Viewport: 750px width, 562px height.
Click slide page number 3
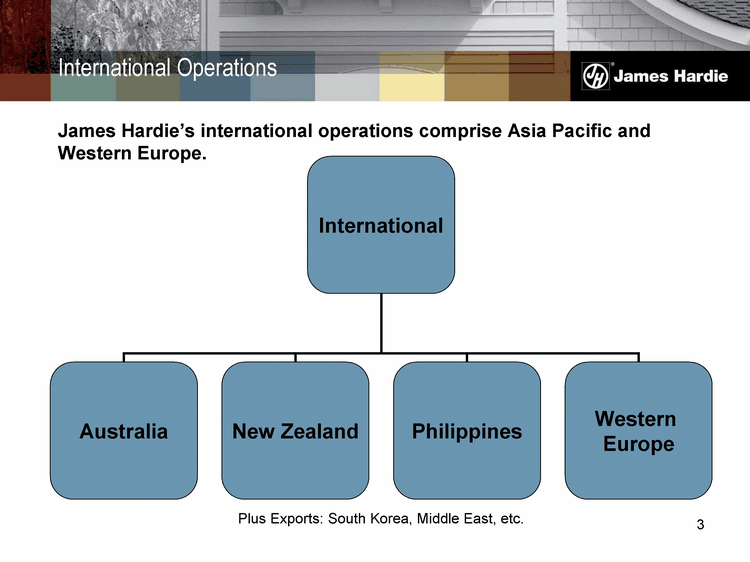pyautogui.click(x=700, y=525)
